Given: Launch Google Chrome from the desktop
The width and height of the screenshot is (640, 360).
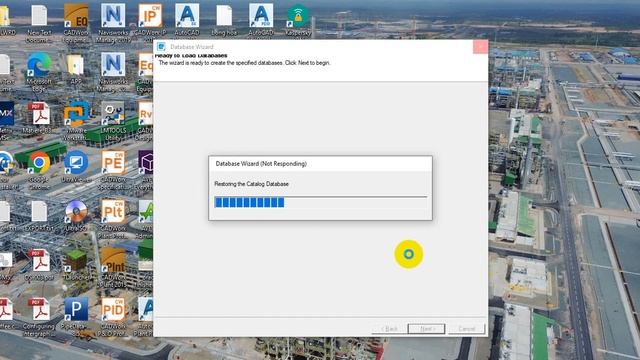Looking at the screenshot, I should click(x=39, y=163).
